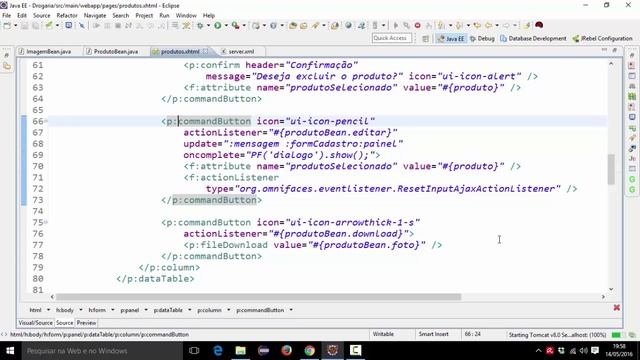This screenshot has width=640, height=360.
Task: Open JRebel Configuration perspective
Action: coord(602,38)
